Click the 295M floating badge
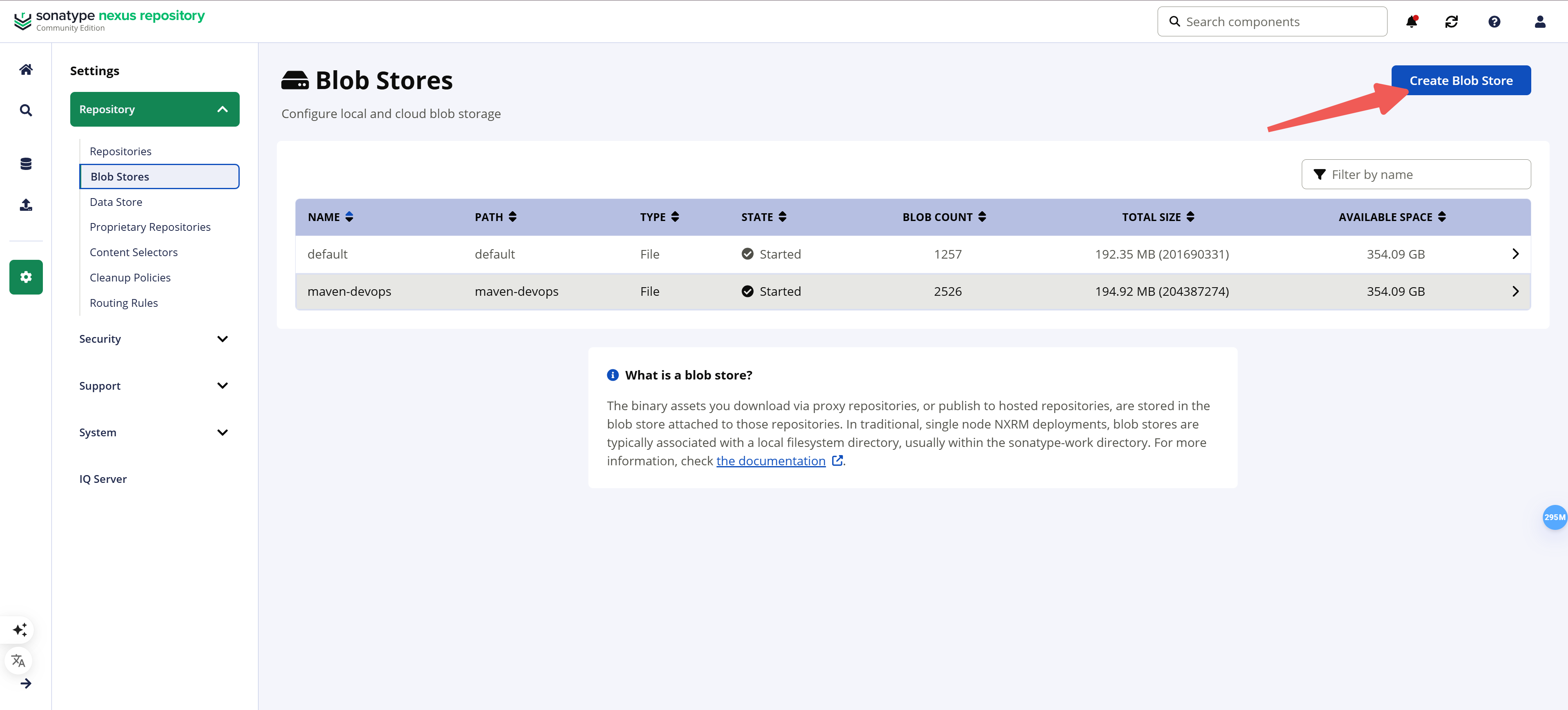 point(1555,517)
